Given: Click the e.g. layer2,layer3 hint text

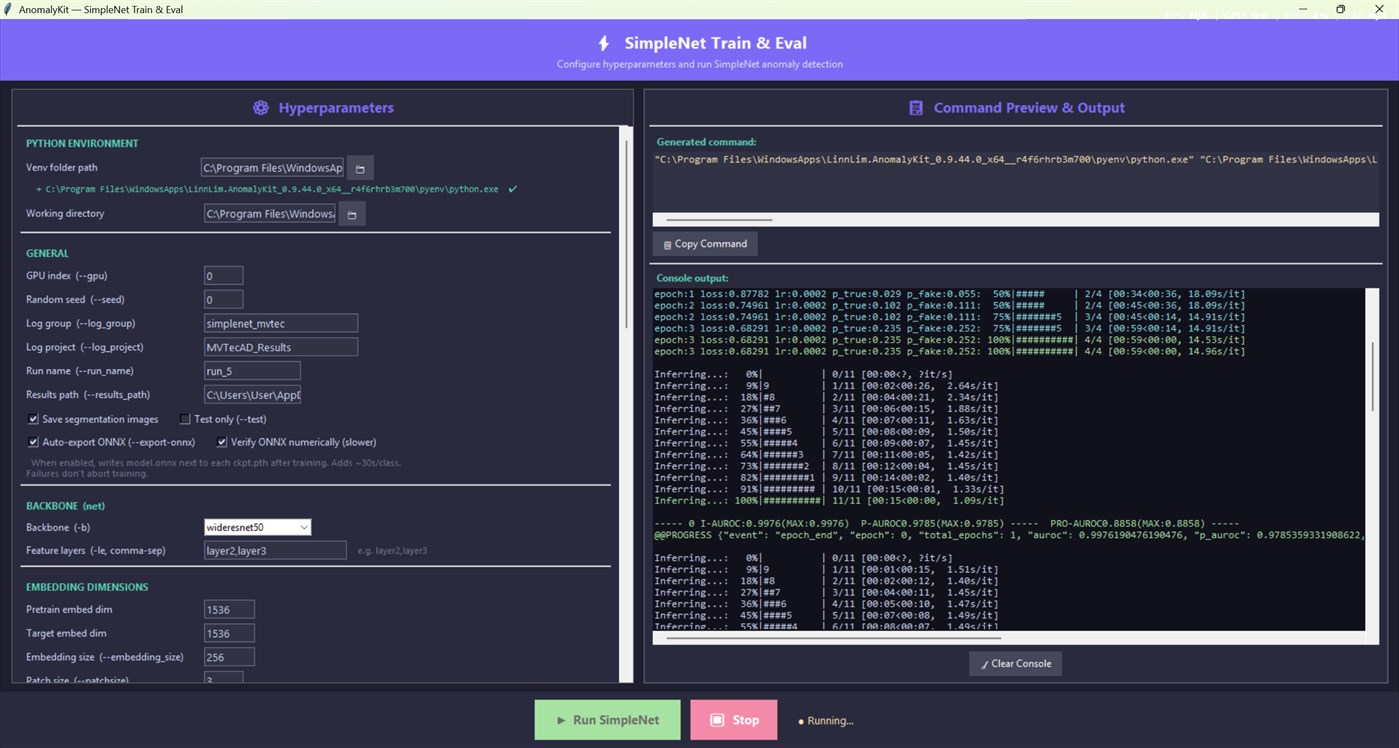Looking at the screenshot, I should 392,551.
